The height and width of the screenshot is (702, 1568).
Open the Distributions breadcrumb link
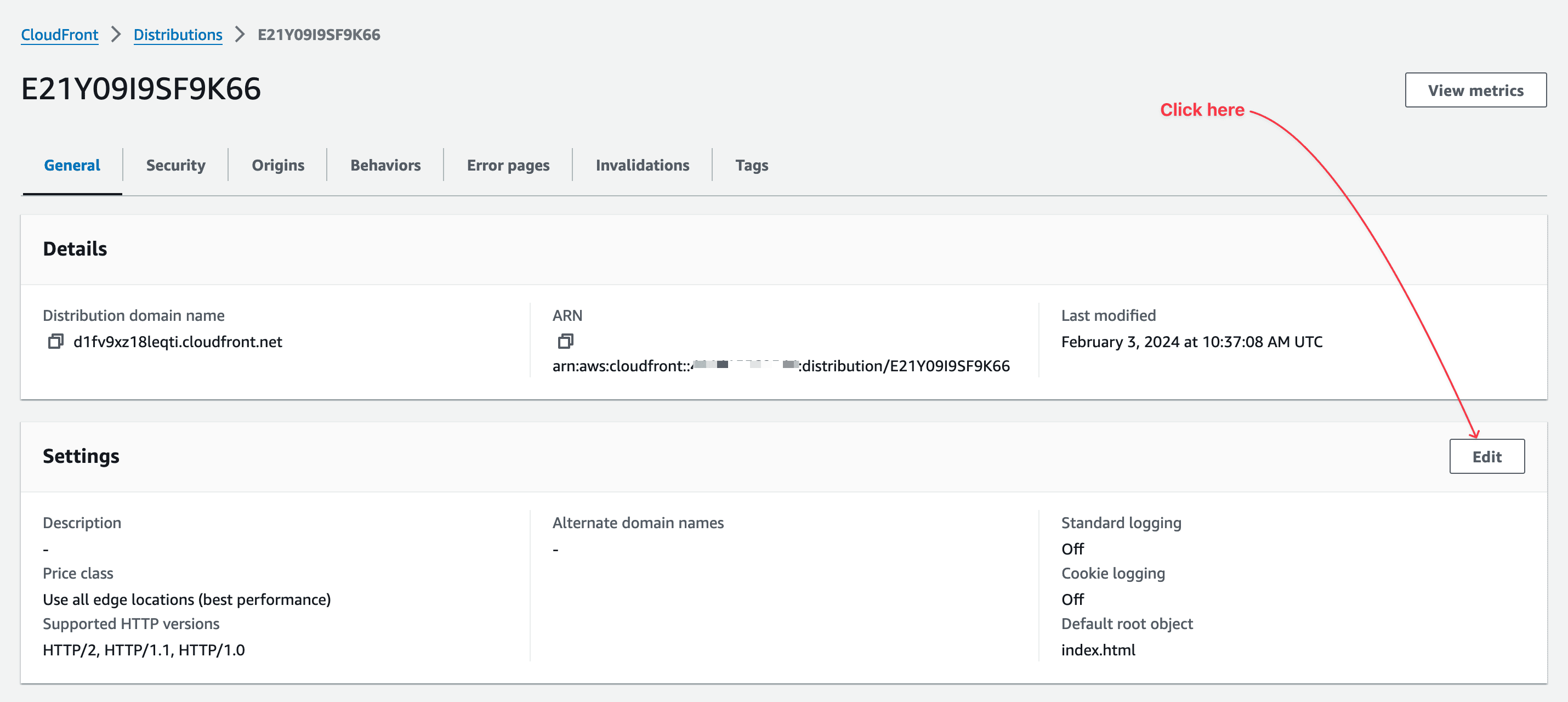[178, 35]
